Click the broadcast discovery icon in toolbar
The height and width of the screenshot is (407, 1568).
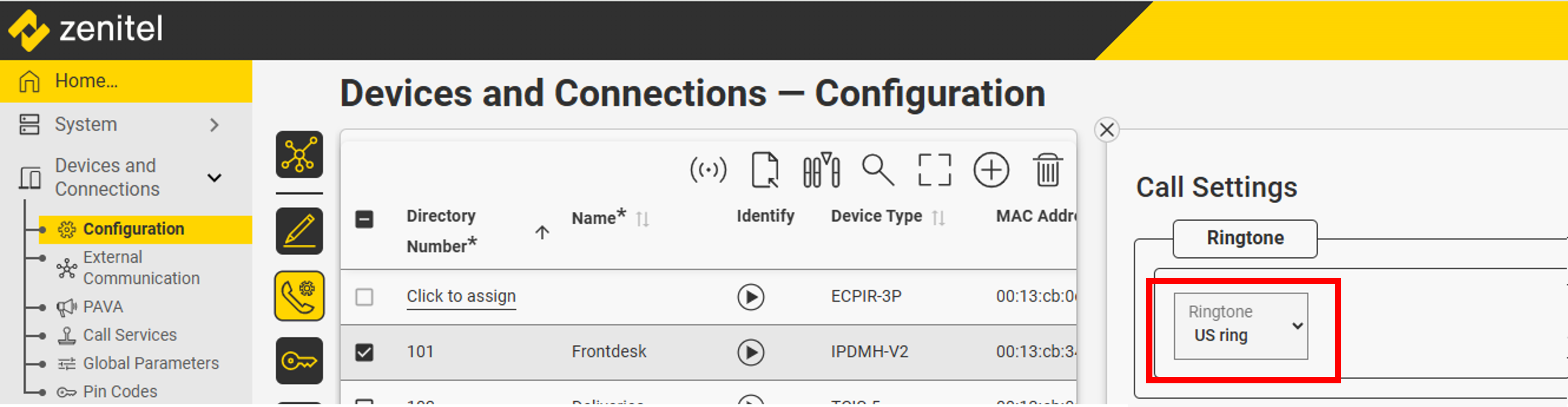[x=708, y=170]
